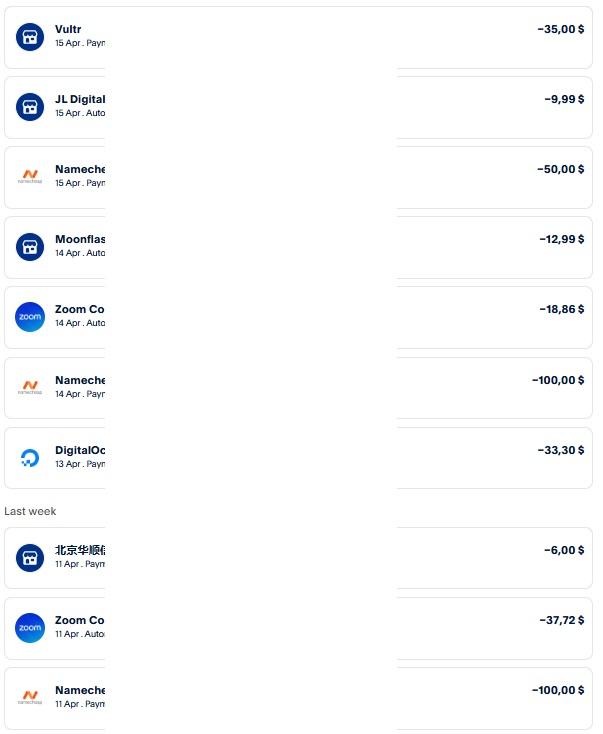
Task: Click the Moonflas merchant store icon
Action: [x=30, y=247]
